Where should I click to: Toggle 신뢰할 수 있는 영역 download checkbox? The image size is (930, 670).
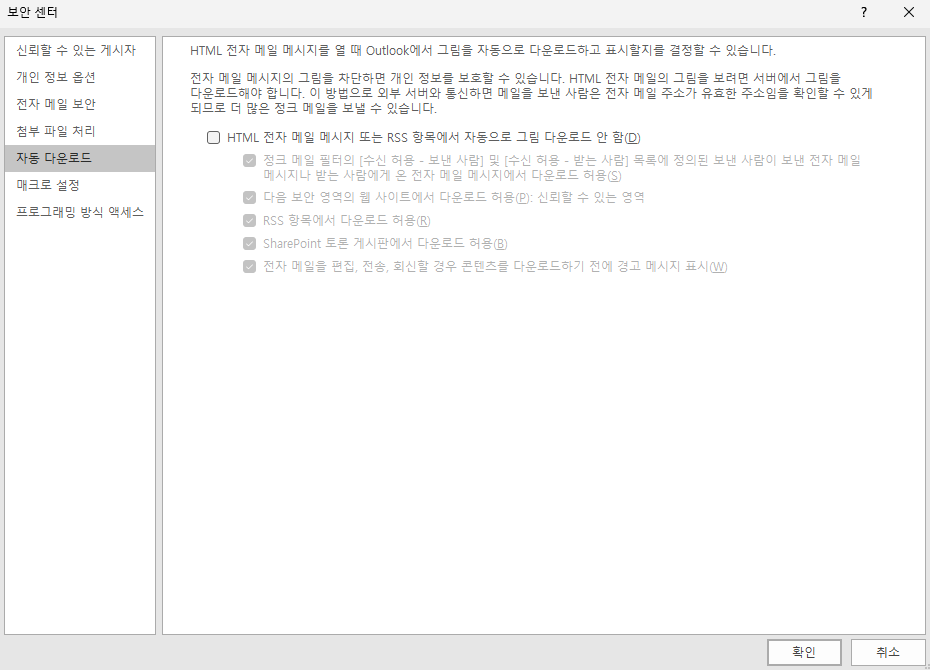tap(250, 197)
